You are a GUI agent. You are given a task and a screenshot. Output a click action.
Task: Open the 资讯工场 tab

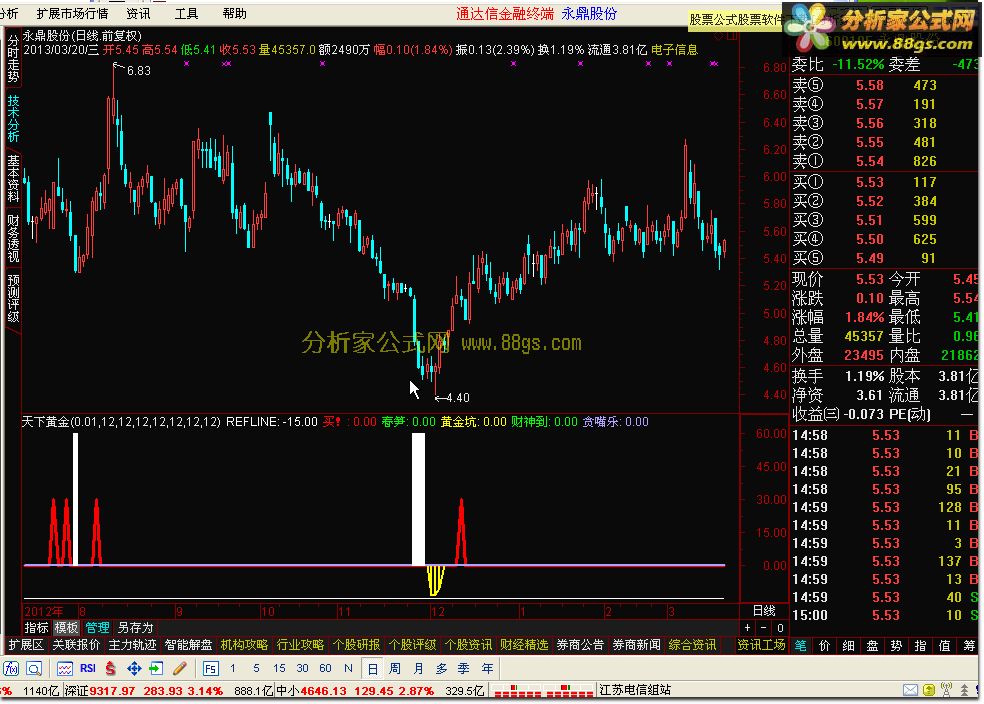(x=761, y=645)
